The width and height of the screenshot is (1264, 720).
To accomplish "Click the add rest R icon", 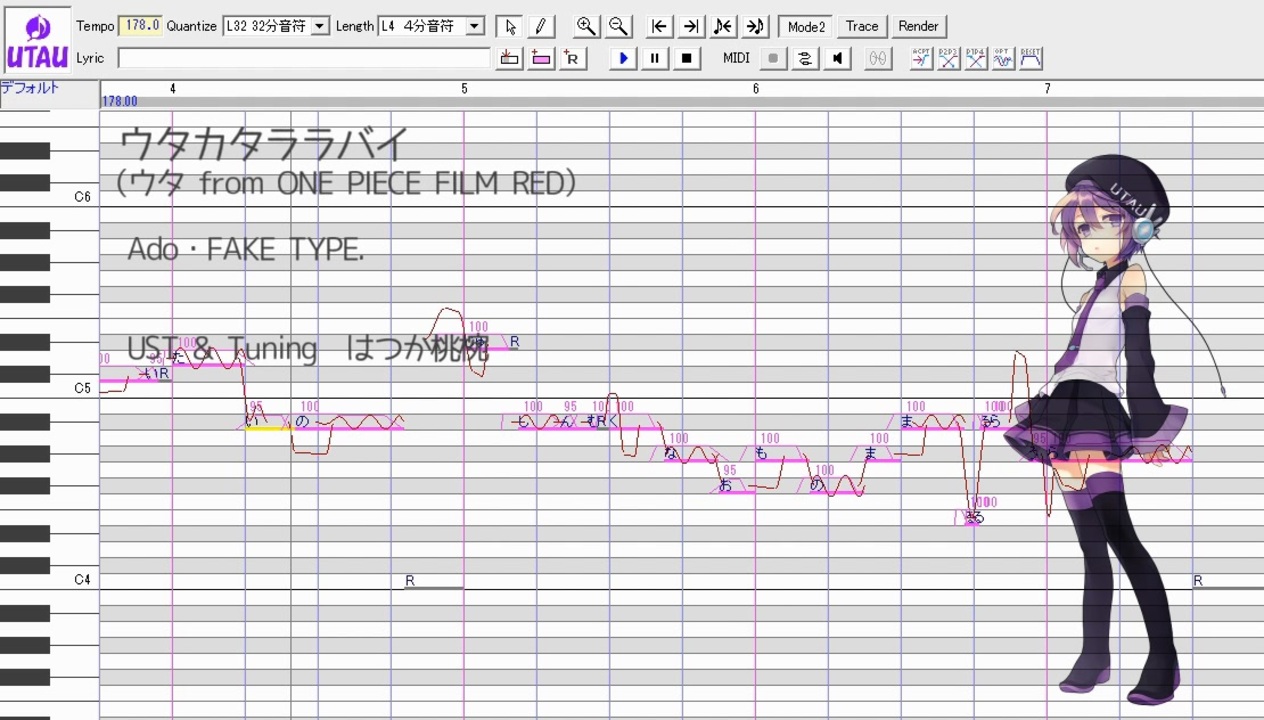I will coord(572,58).
